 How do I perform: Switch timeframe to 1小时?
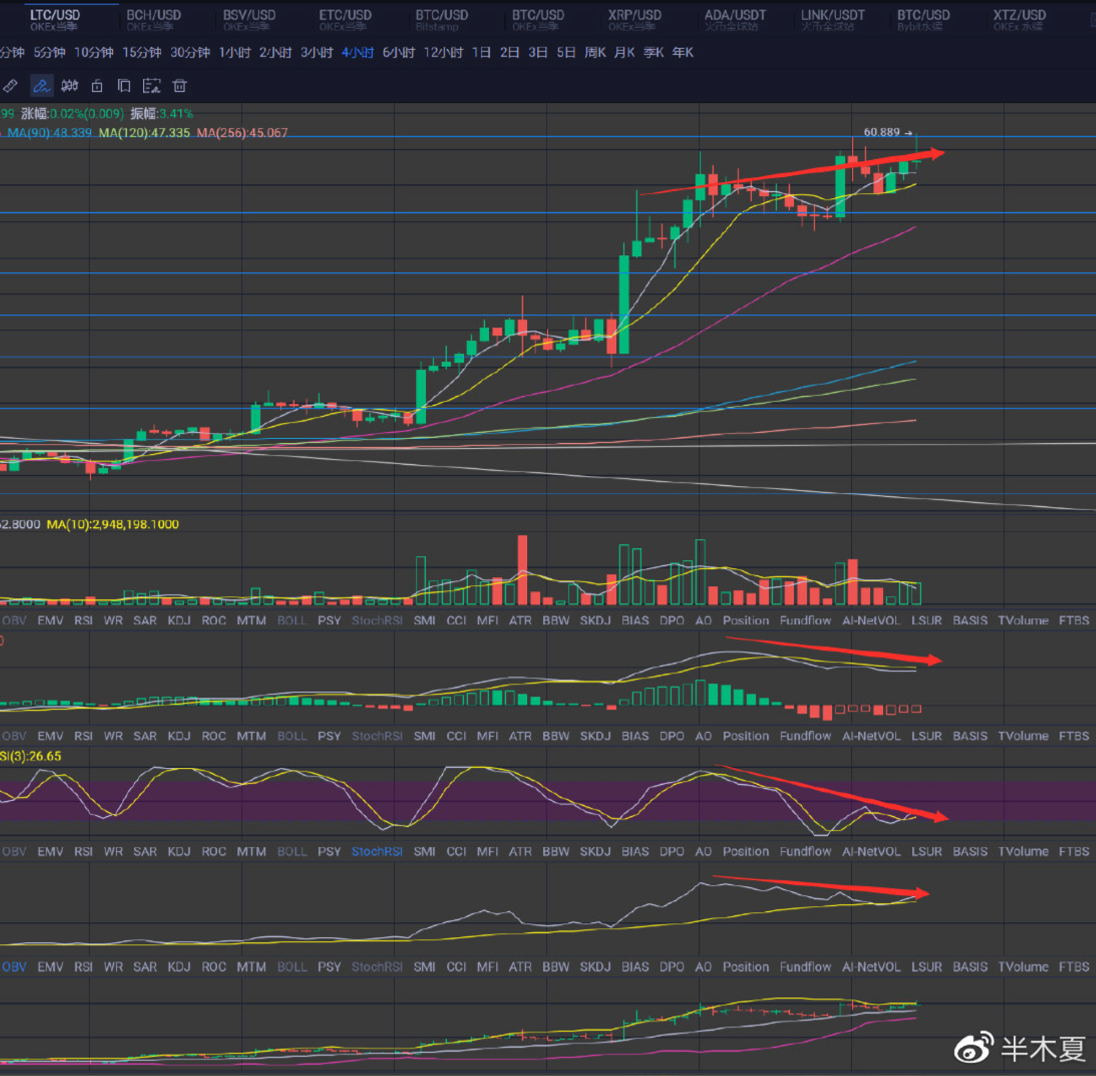pyautogui.click(x=234, y=52)
